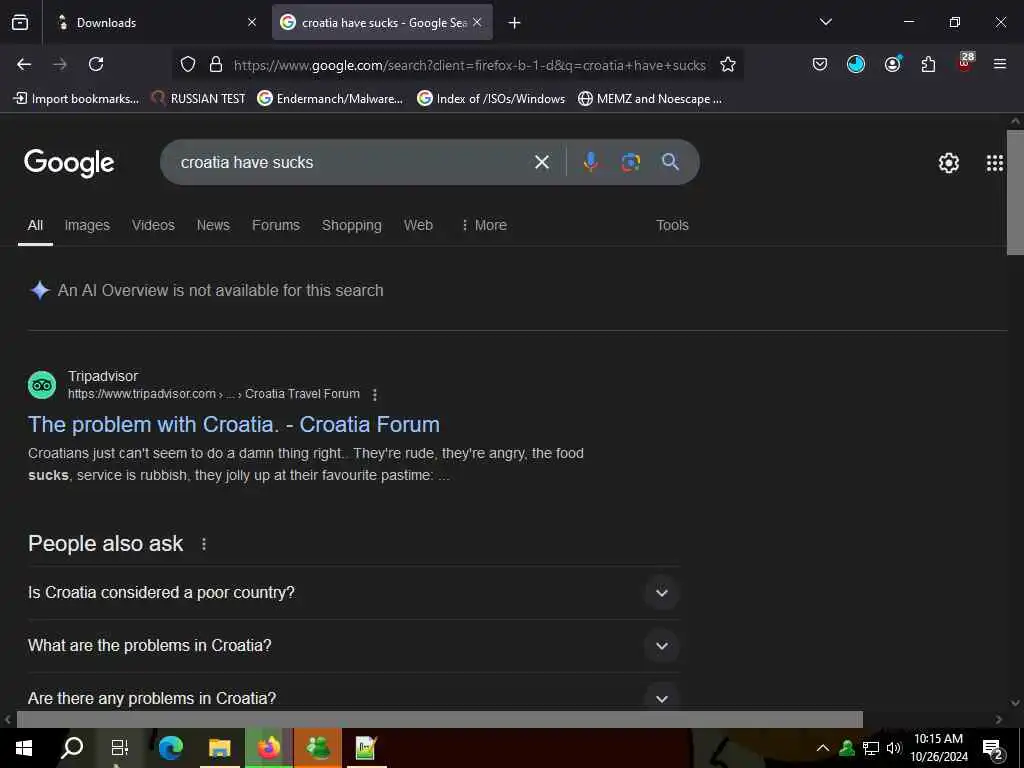
Task: Open File Explorer from taskbar
Action: click(x=219, y=748)
